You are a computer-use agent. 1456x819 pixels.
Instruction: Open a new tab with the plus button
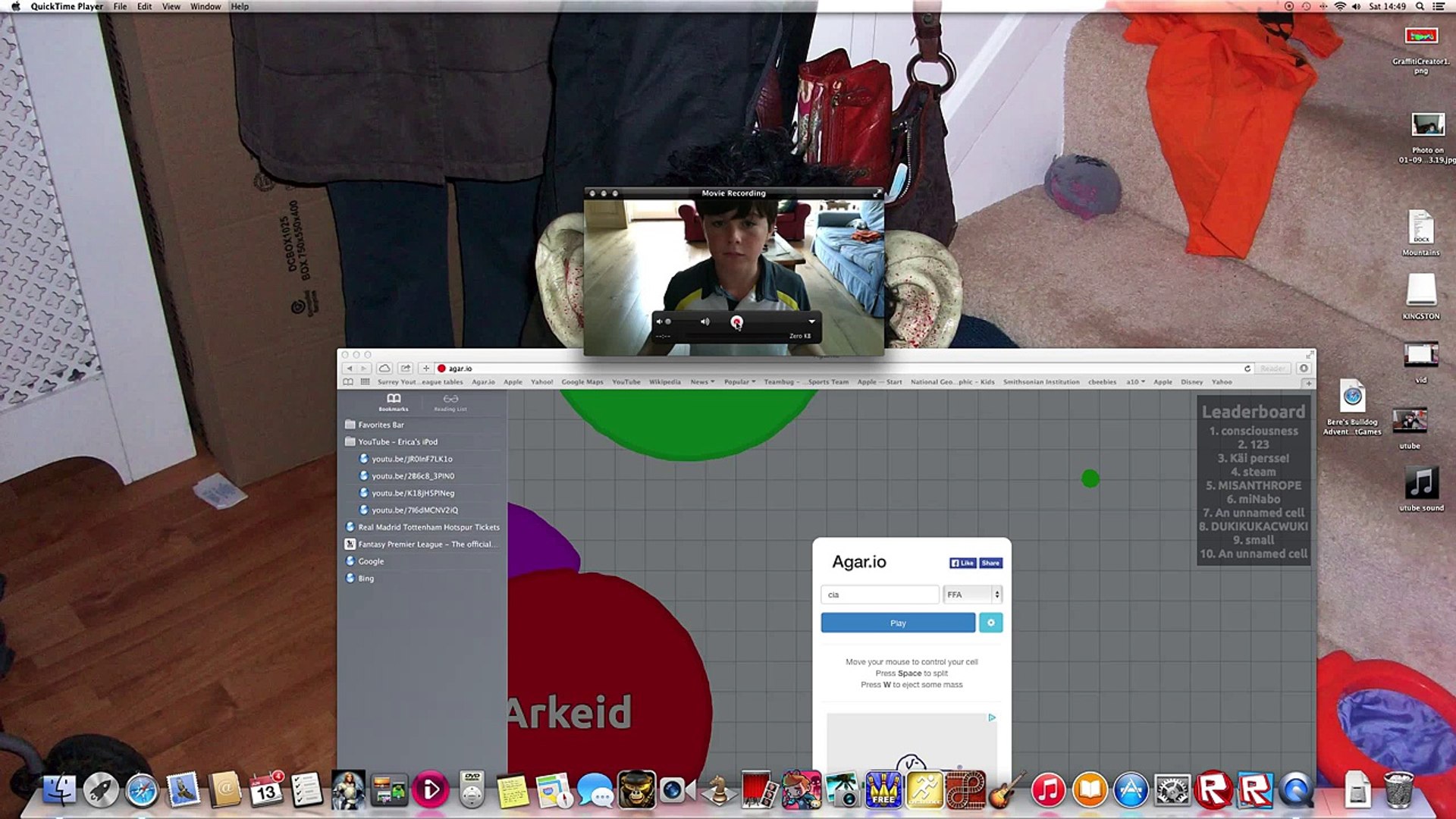1308,383
